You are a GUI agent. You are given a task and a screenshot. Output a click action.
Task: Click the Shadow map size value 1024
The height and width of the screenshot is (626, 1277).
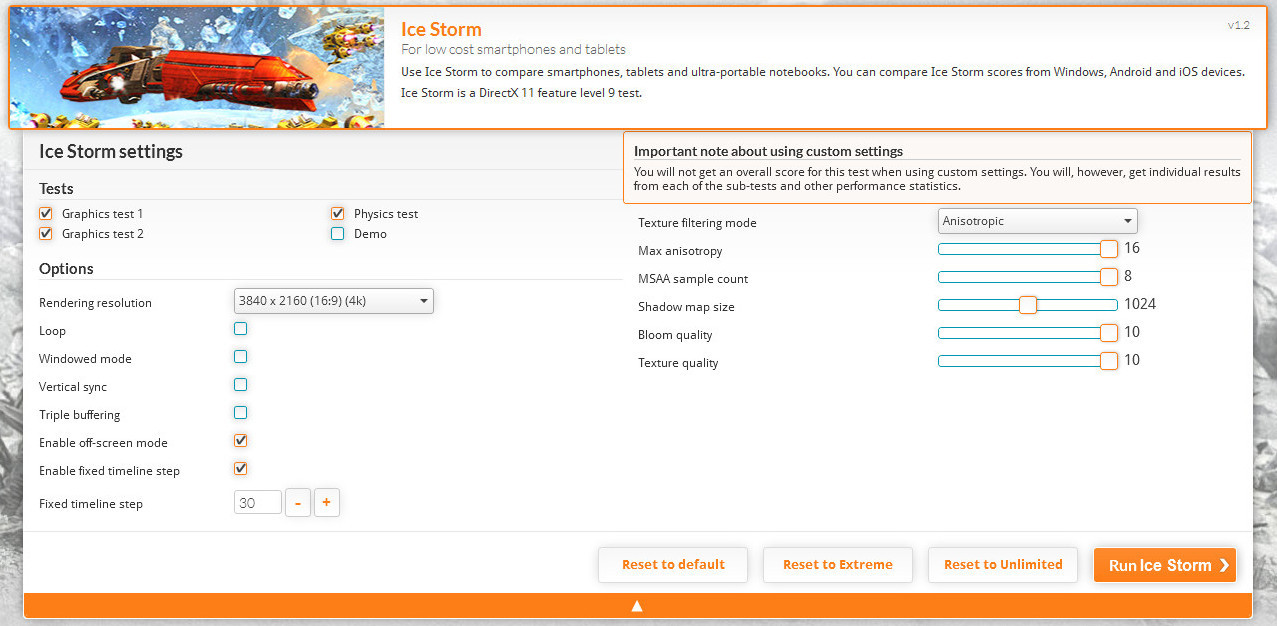coord(1139,304)
